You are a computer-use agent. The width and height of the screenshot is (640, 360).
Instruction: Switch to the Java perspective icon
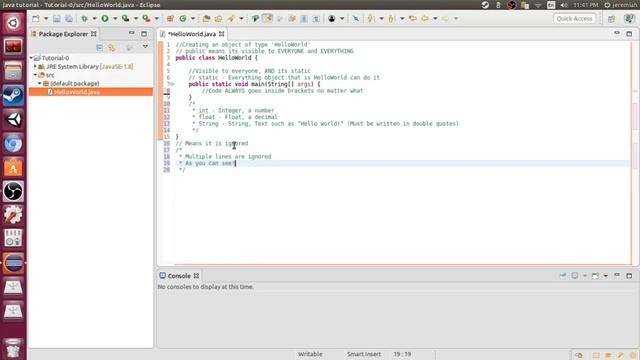pos(629,19)
